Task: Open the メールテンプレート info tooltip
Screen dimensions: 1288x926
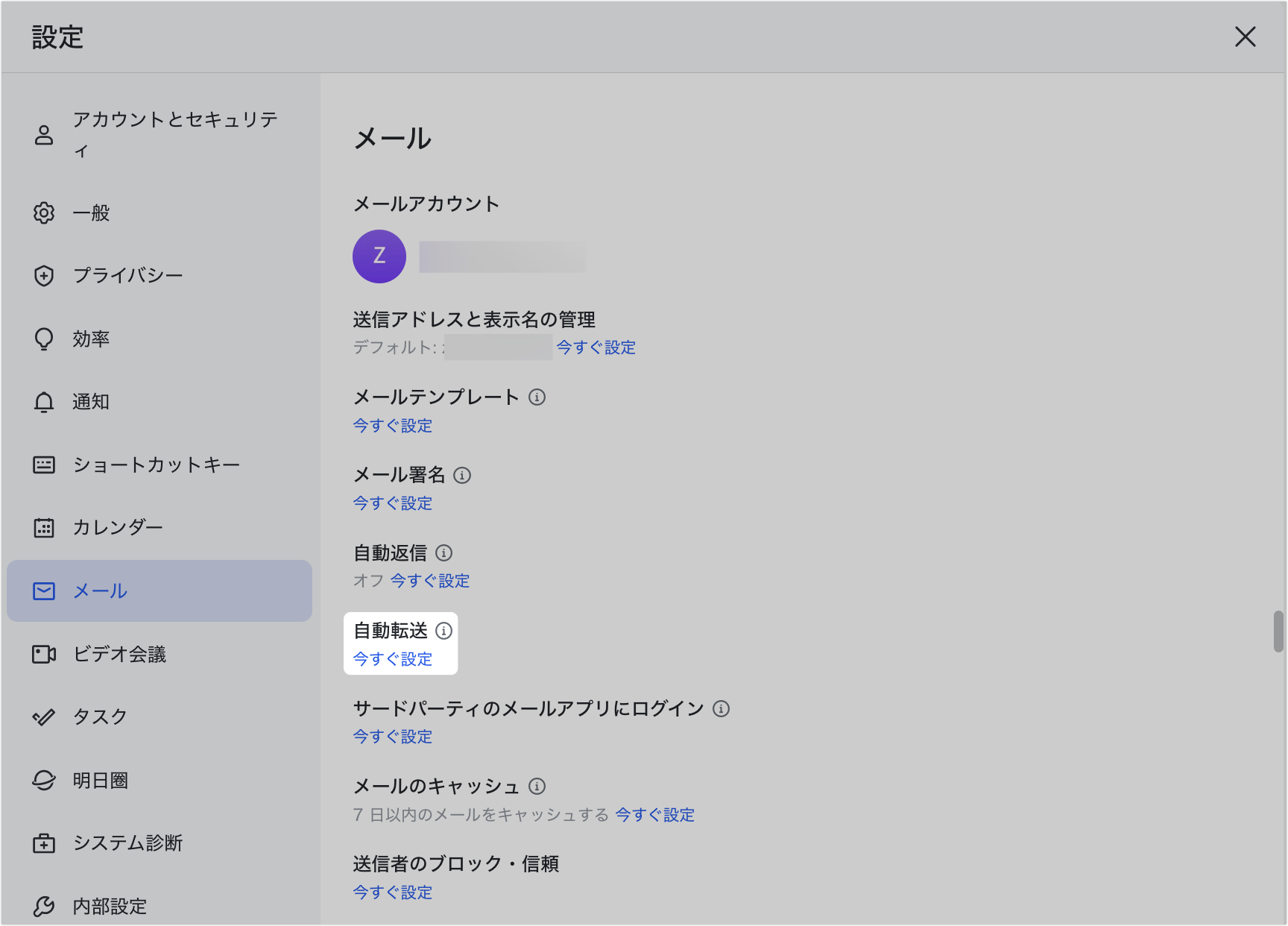Action: click(x=537, y=397)
